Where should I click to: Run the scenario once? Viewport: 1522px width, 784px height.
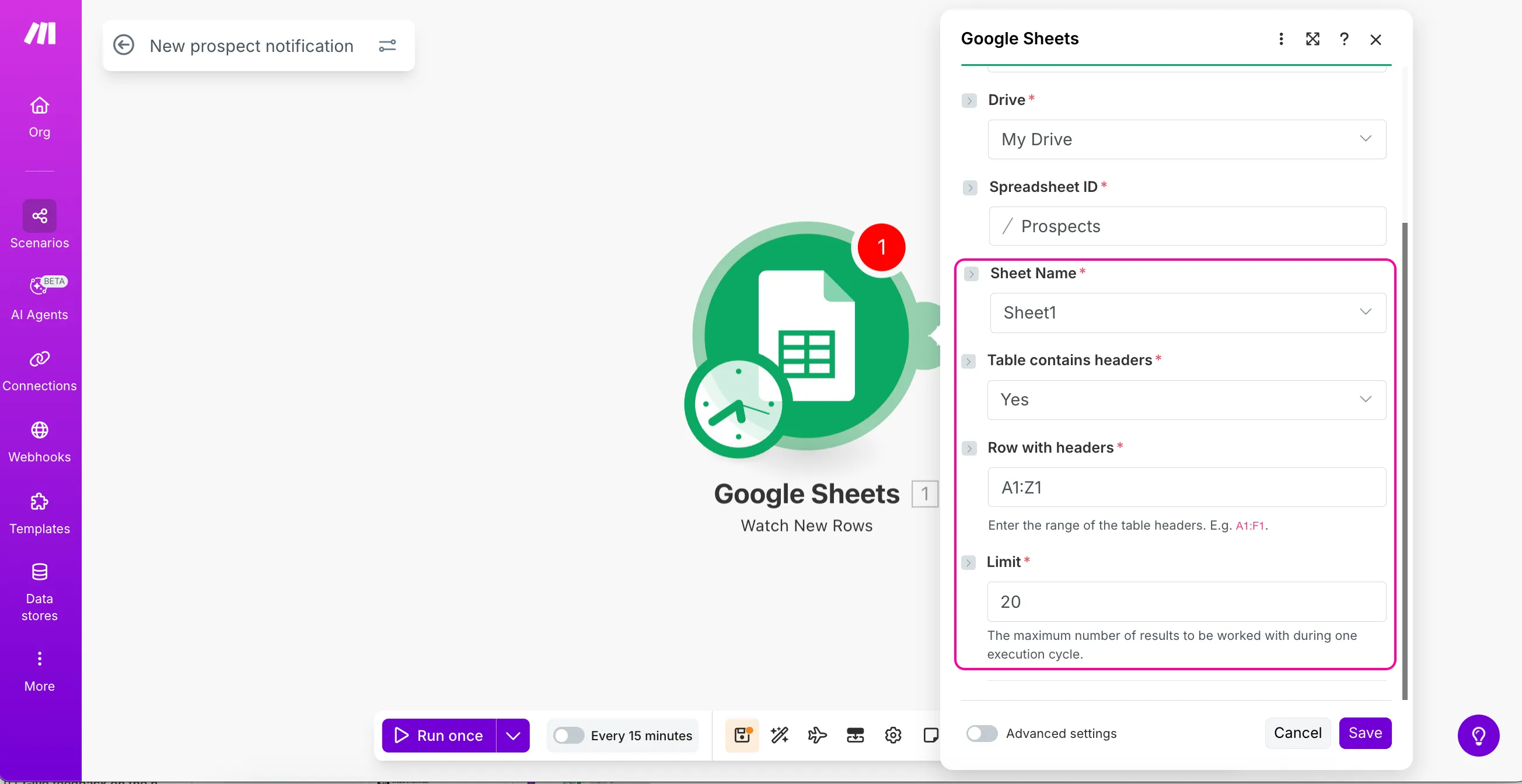[x=439, y=736]
